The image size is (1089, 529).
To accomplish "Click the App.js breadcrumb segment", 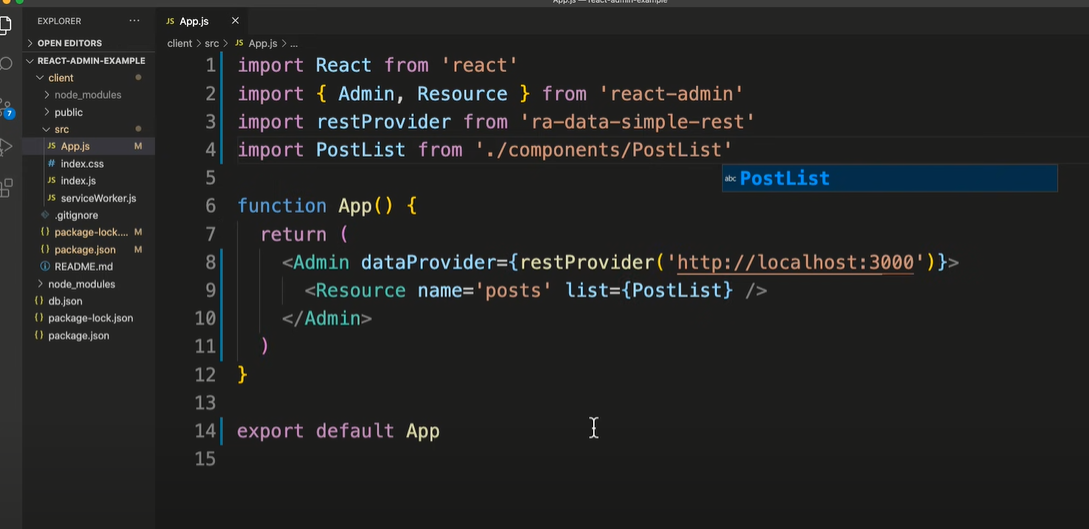I will point(262,43).
